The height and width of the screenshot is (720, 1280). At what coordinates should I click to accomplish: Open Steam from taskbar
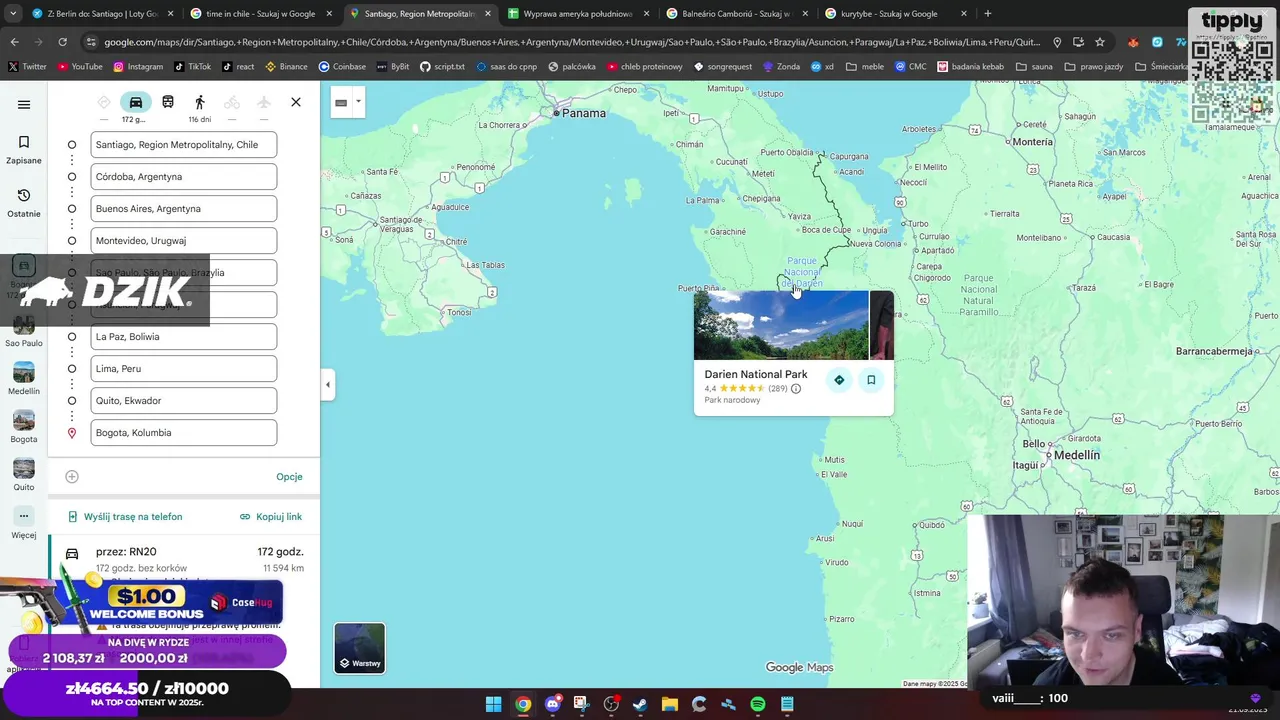click(x=640, y=704)
